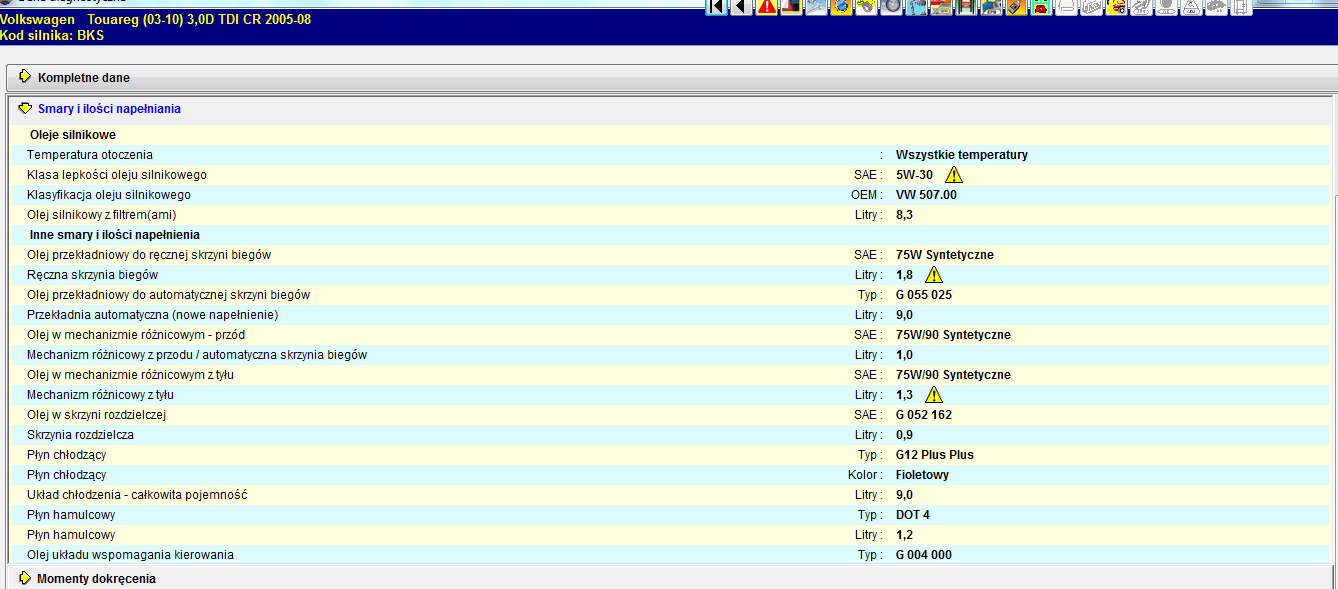
Task: Click value 1,0 for front differential
Action: coord(904,355)
